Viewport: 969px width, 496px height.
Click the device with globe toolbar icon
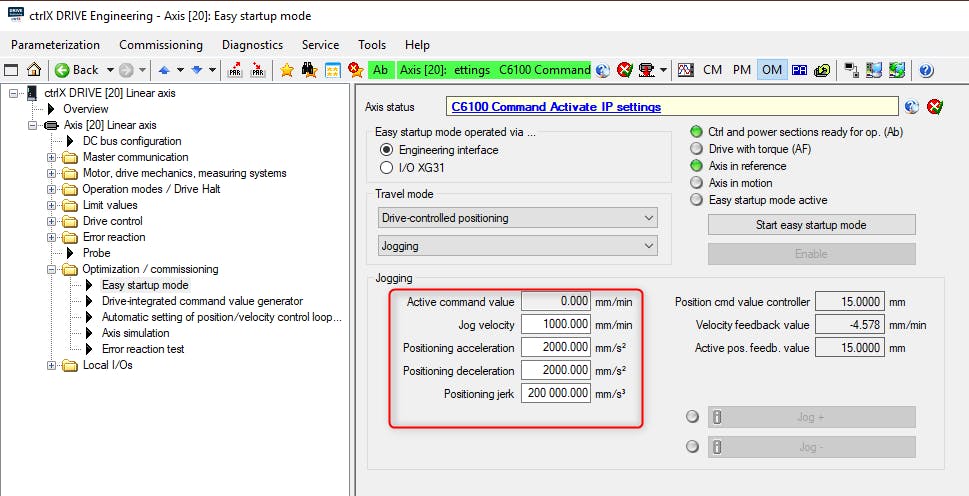[897, 70]
